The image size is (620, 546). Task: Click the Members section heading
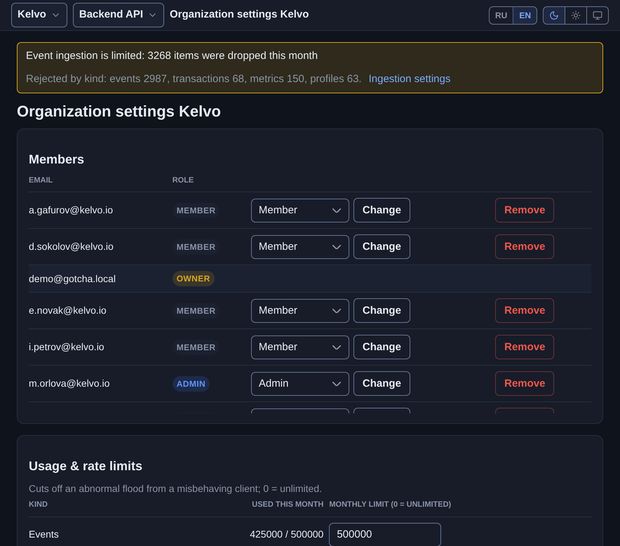point(56,159)
